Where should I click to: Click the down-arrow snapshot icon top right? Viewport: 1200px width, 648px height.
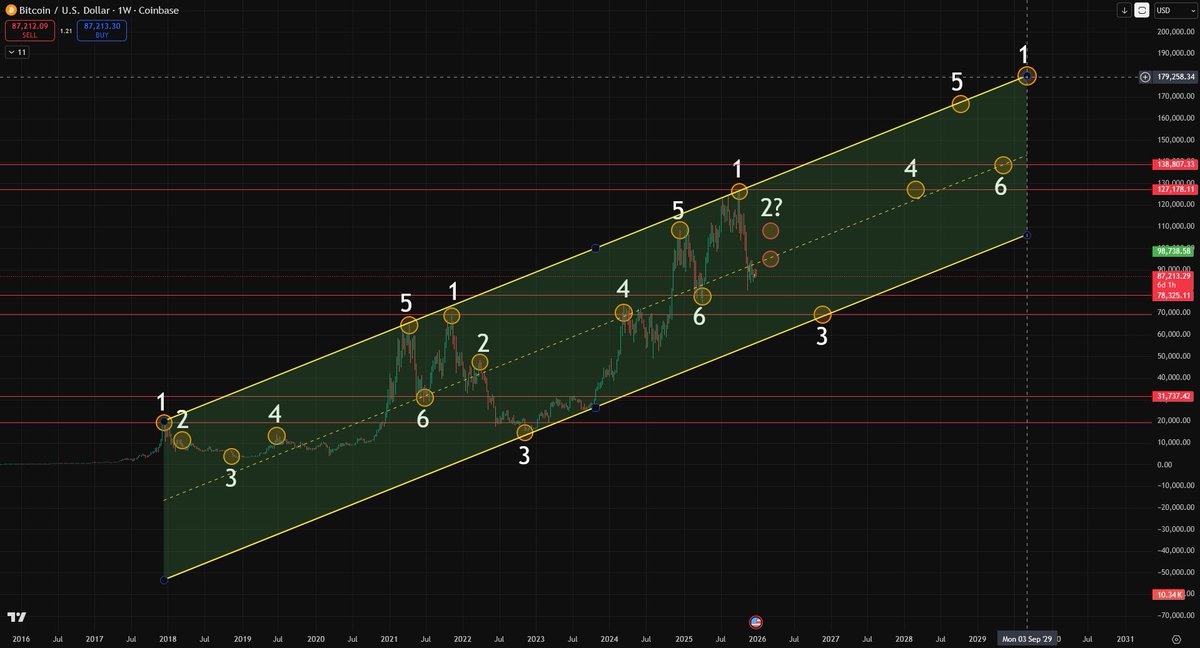click(1124, 10)
